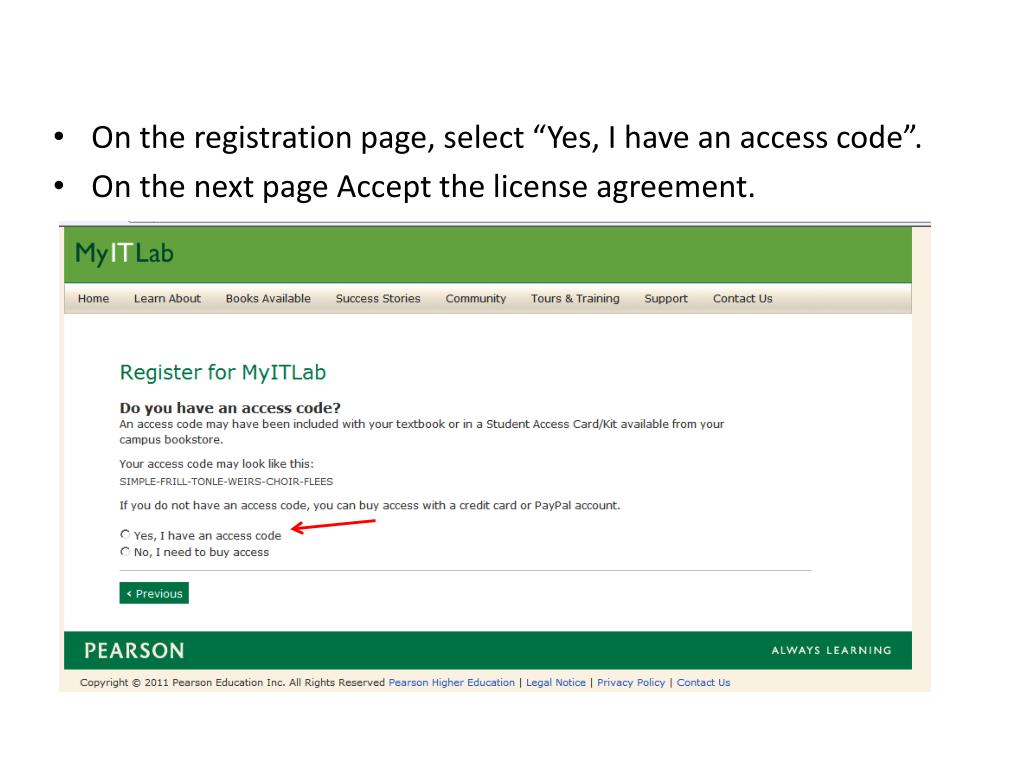
Task: Open the Pearson Higher Education link
Action: 451,682
